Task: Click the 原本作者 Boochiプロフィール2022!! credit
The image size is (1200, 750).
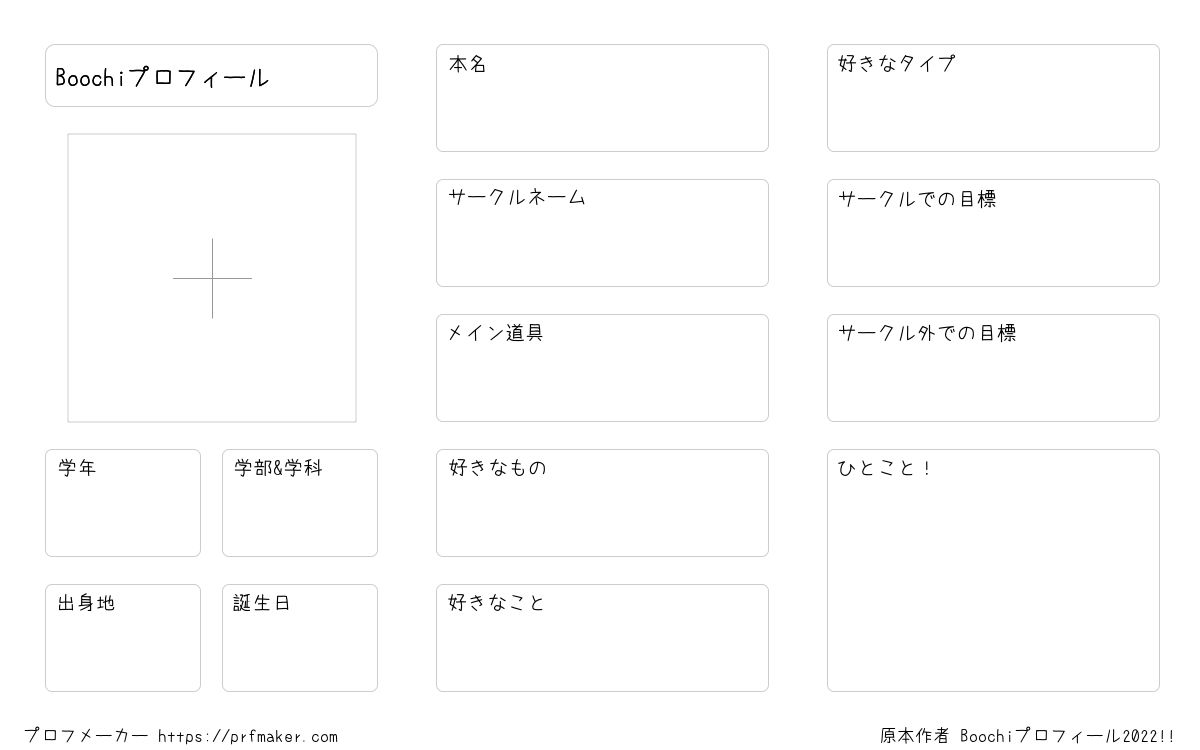Action: 1028,736
